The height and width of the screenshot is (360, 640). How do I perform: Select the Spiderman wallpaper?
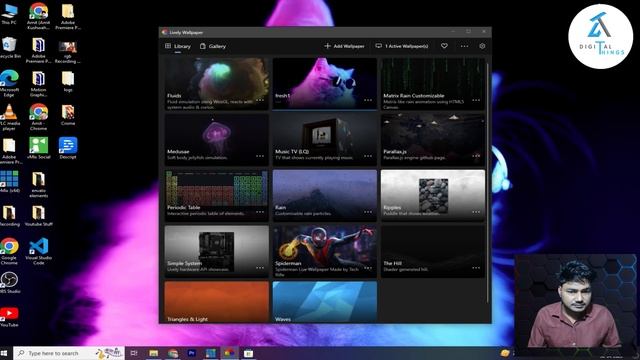(325, 251)
